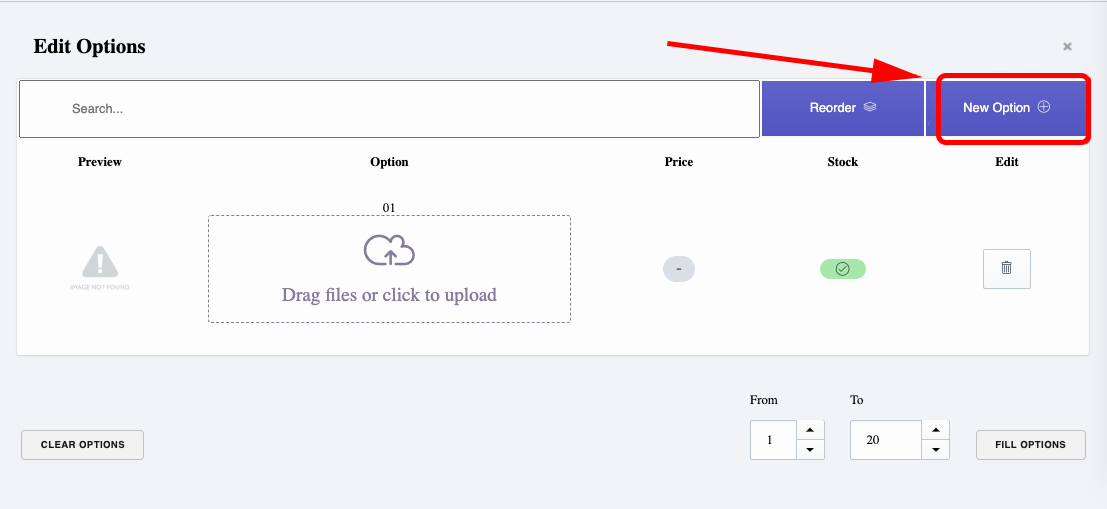Click the option label 01
This screenshot has width=1107, height=509.
tap(389, 208)
